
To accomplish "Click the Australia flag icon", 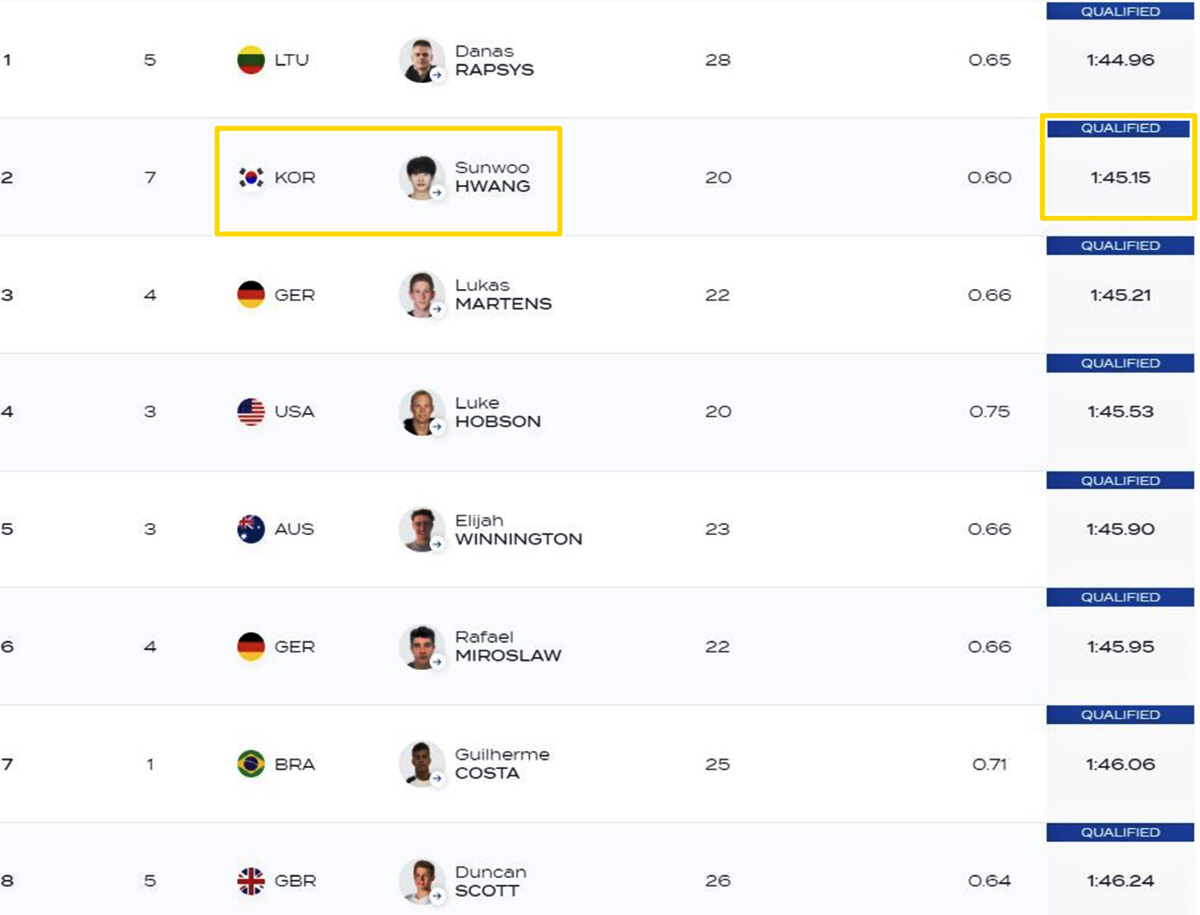I will pyautogui.click(x=251, y=529).
